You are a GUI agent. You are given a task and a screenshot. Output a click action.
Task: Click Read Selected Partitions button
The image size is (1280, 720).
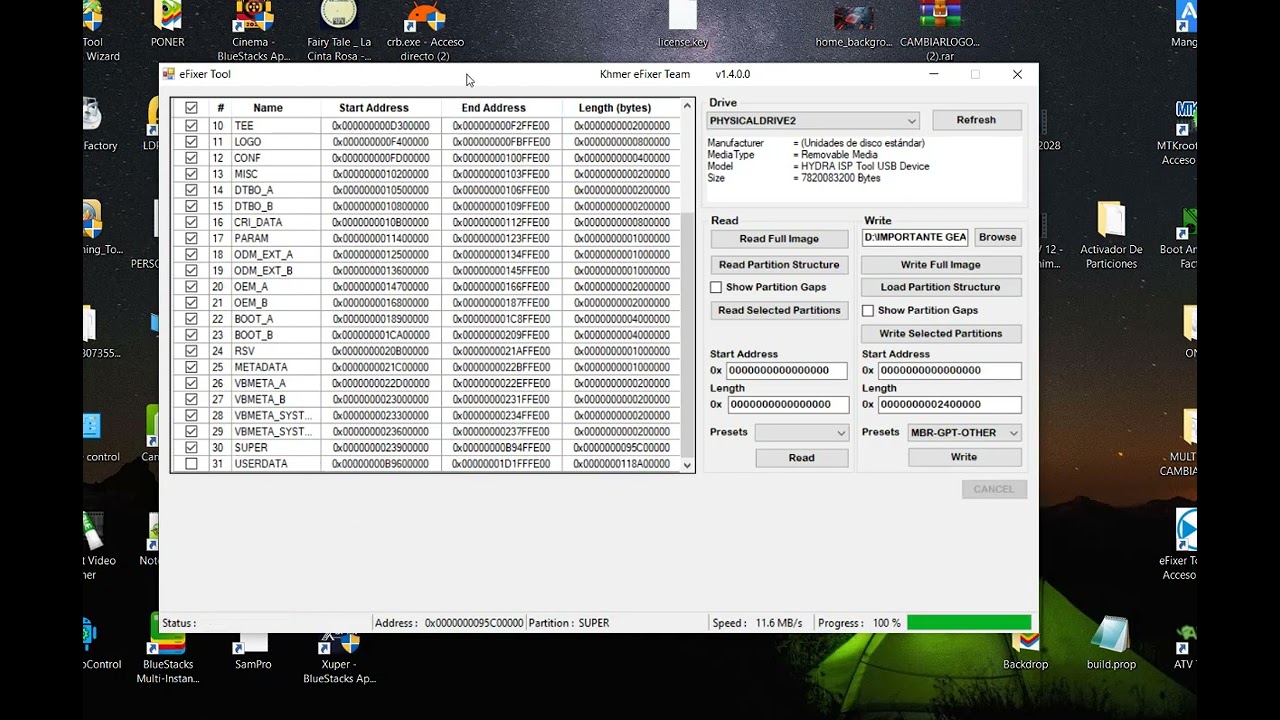[779, 311]
